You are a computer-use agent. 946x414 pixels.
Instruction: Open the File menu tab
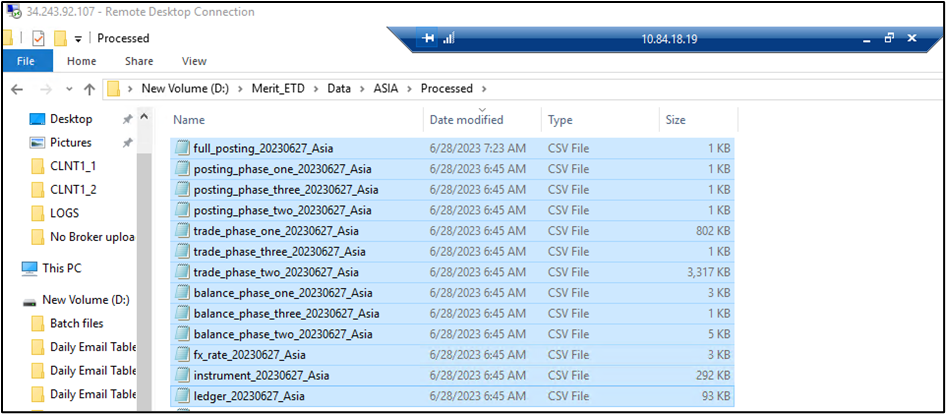tap(26, 61)
